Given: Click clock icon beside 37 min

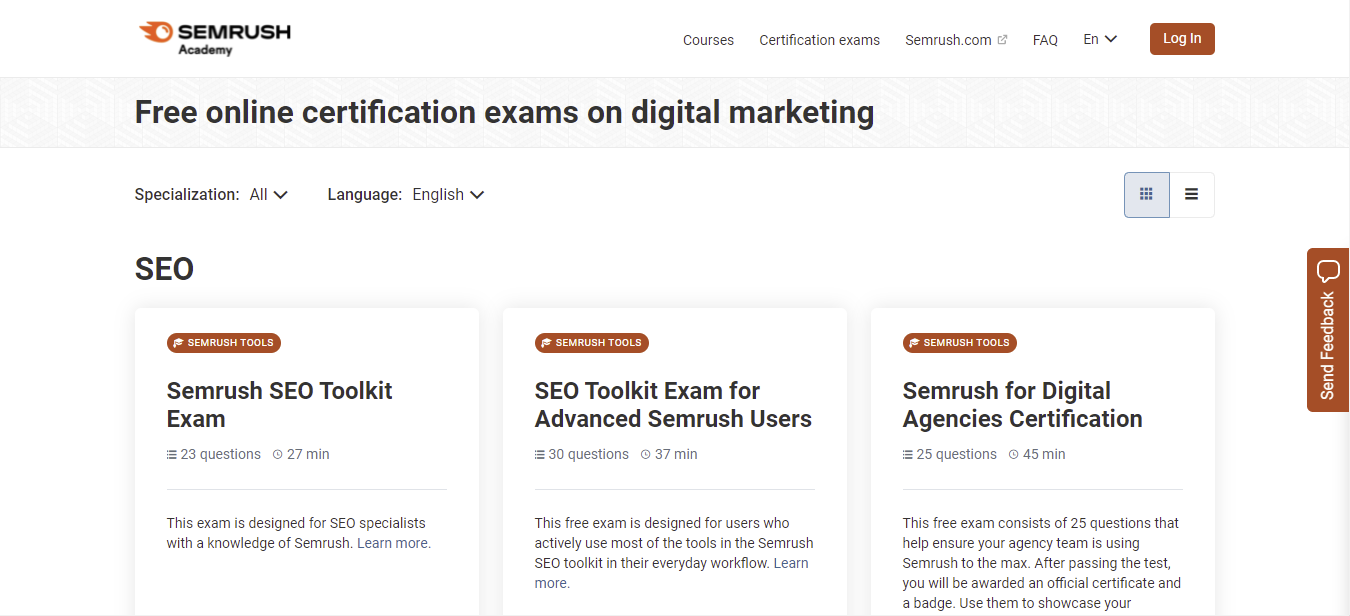Looking at the screenshot, I should [646, 454].
